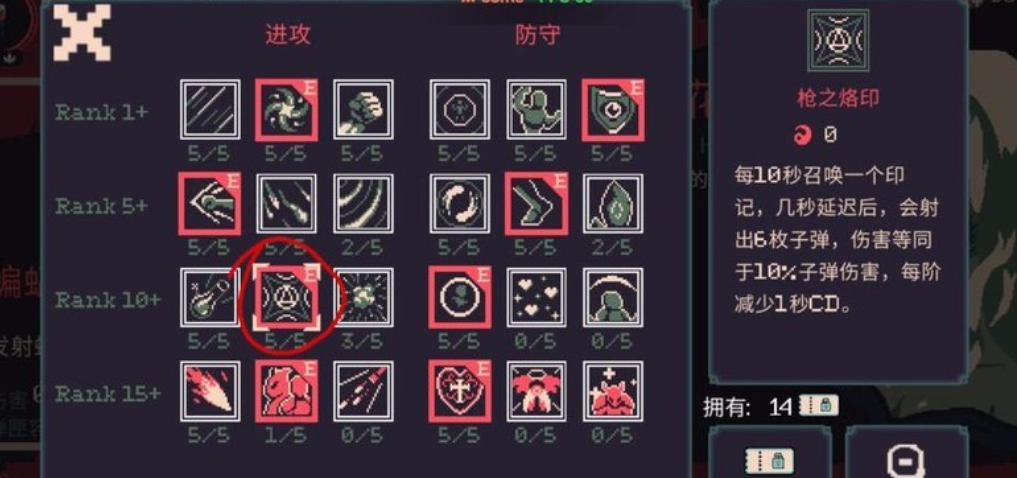Select the angel wings rune in Rank 15+

tap(536, 391)
